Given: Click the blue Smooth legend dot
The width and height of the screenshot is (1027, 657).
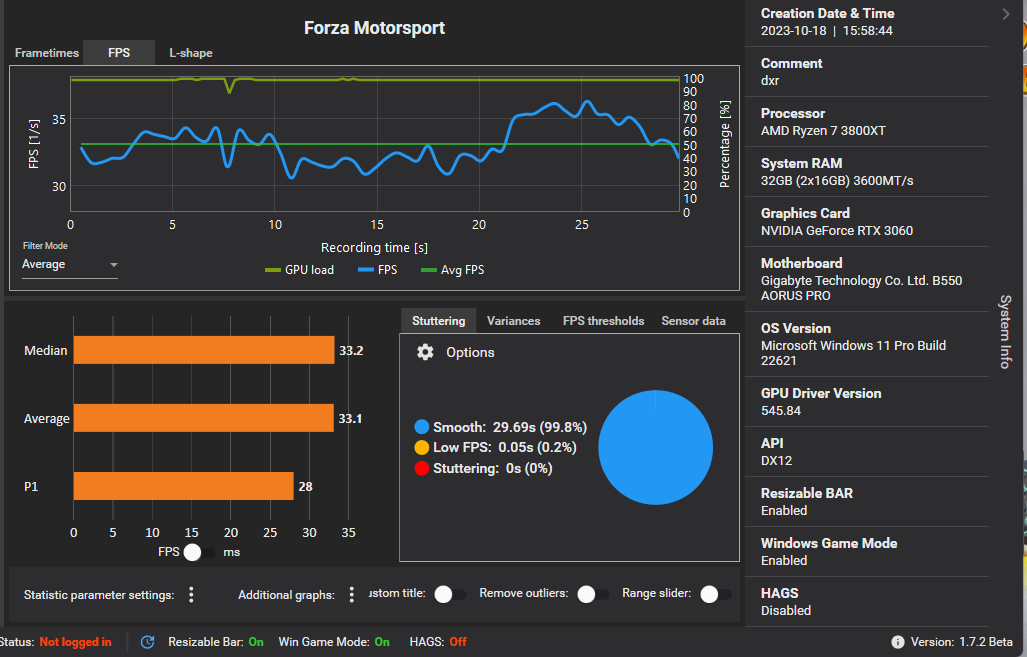Looking at the screenshot, I should 422,427.
